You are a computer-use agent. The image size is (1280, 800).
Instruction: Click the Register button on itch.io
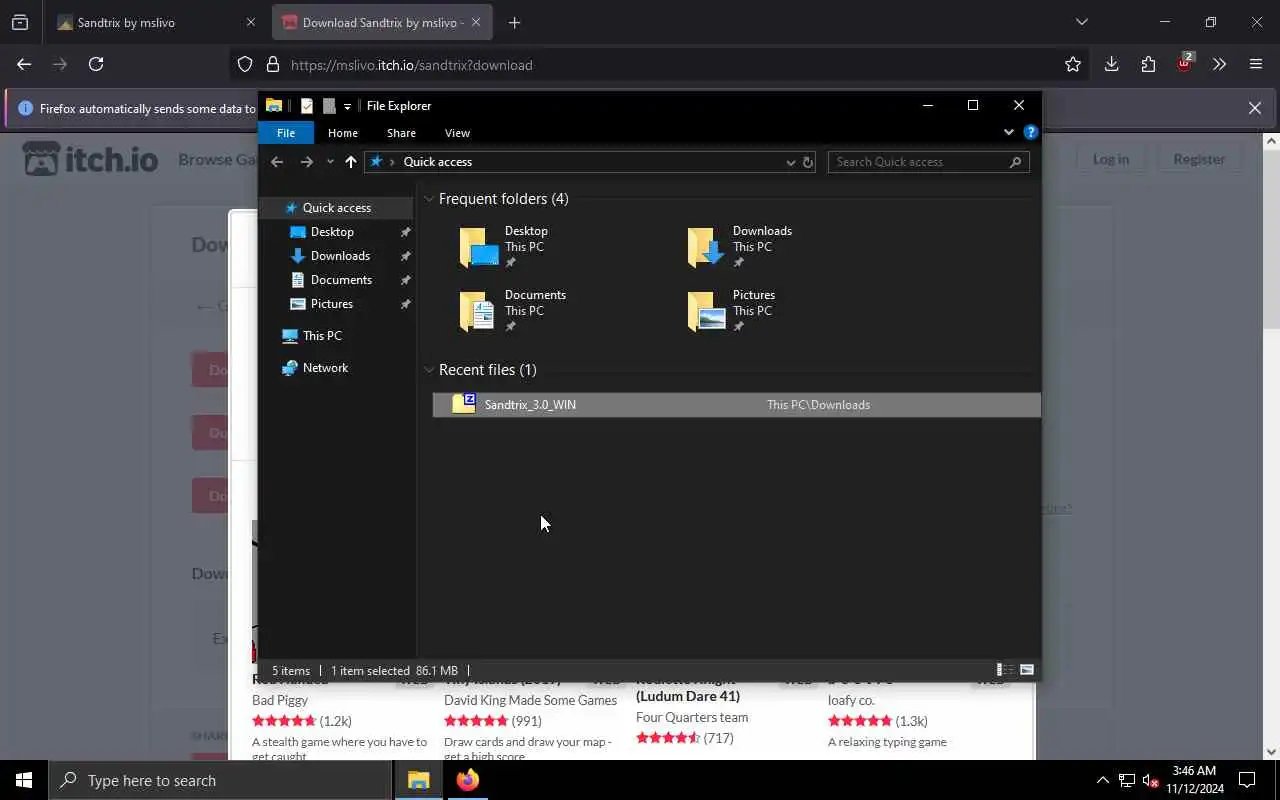[1199, 159]
